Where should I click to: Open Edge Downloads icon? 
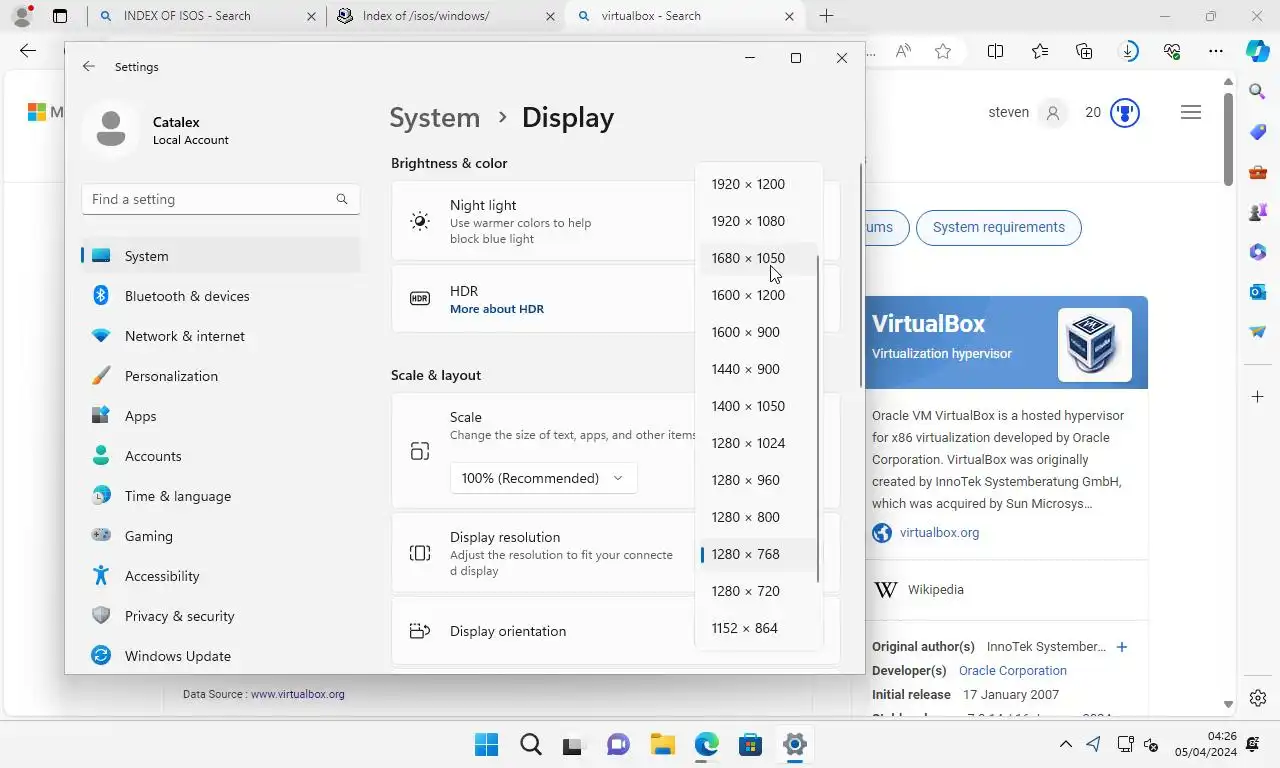click(x=1128, y=51)
